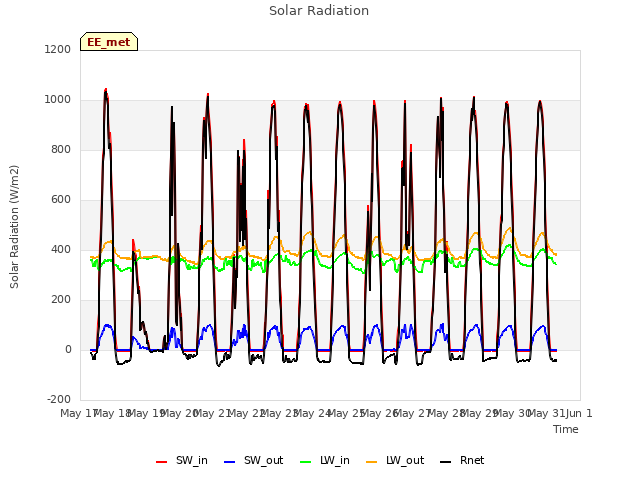Click the 200 y-axis tick label
Screen dimensions: 640x480
[x=61, y=300]
